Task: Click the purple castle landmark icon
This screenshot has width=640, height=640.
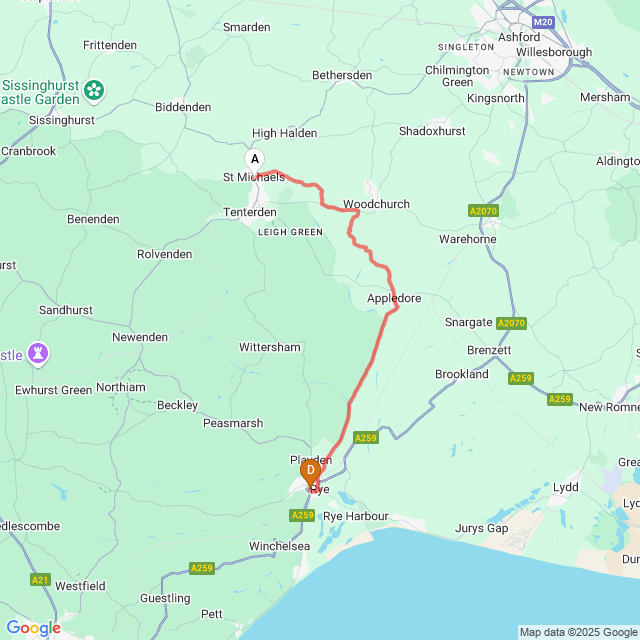Action: coord(38,354)
